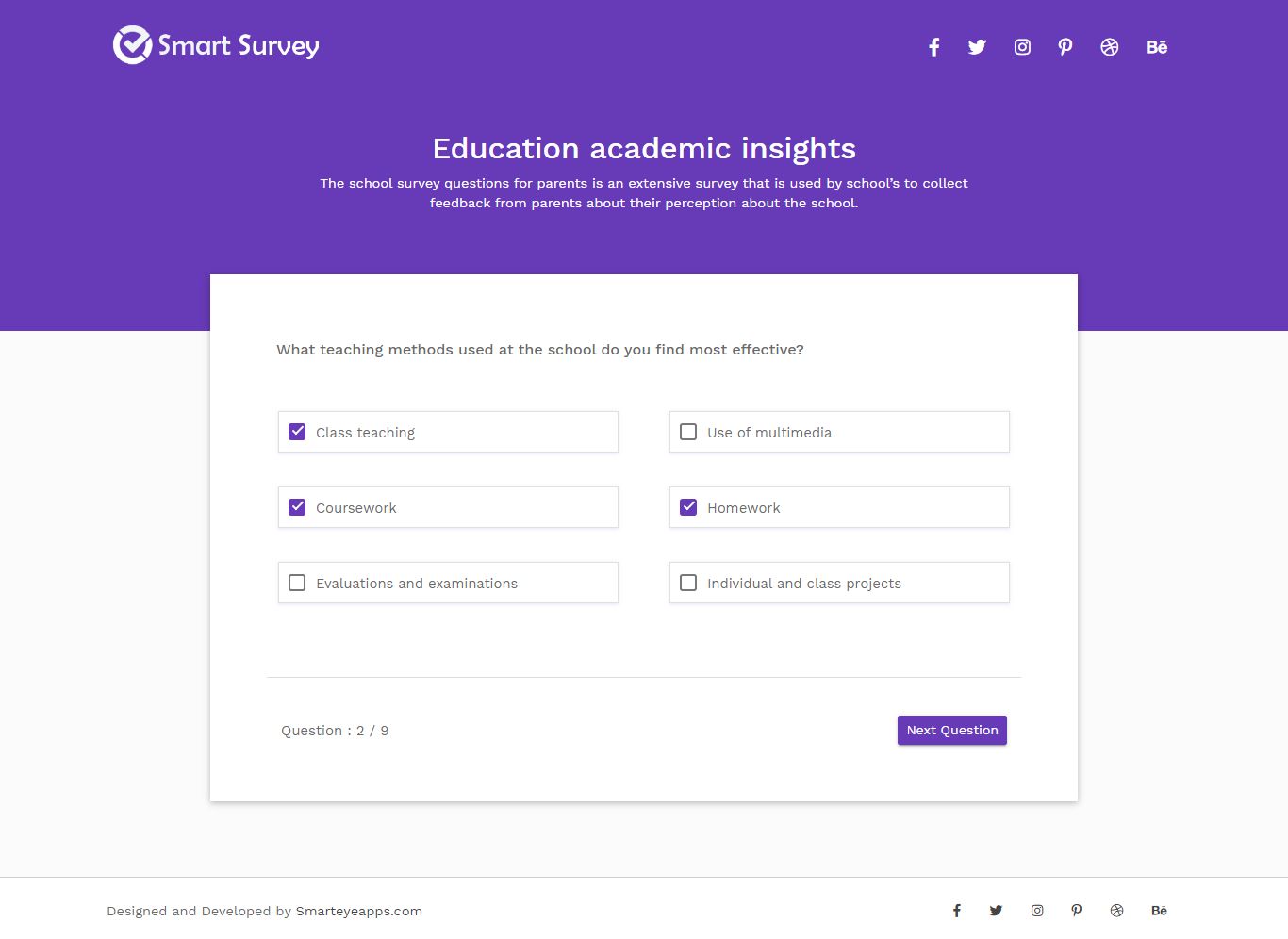Open the Twitter icon in the header
This screenshot has width=1288, height=939.
click(977, 47)
